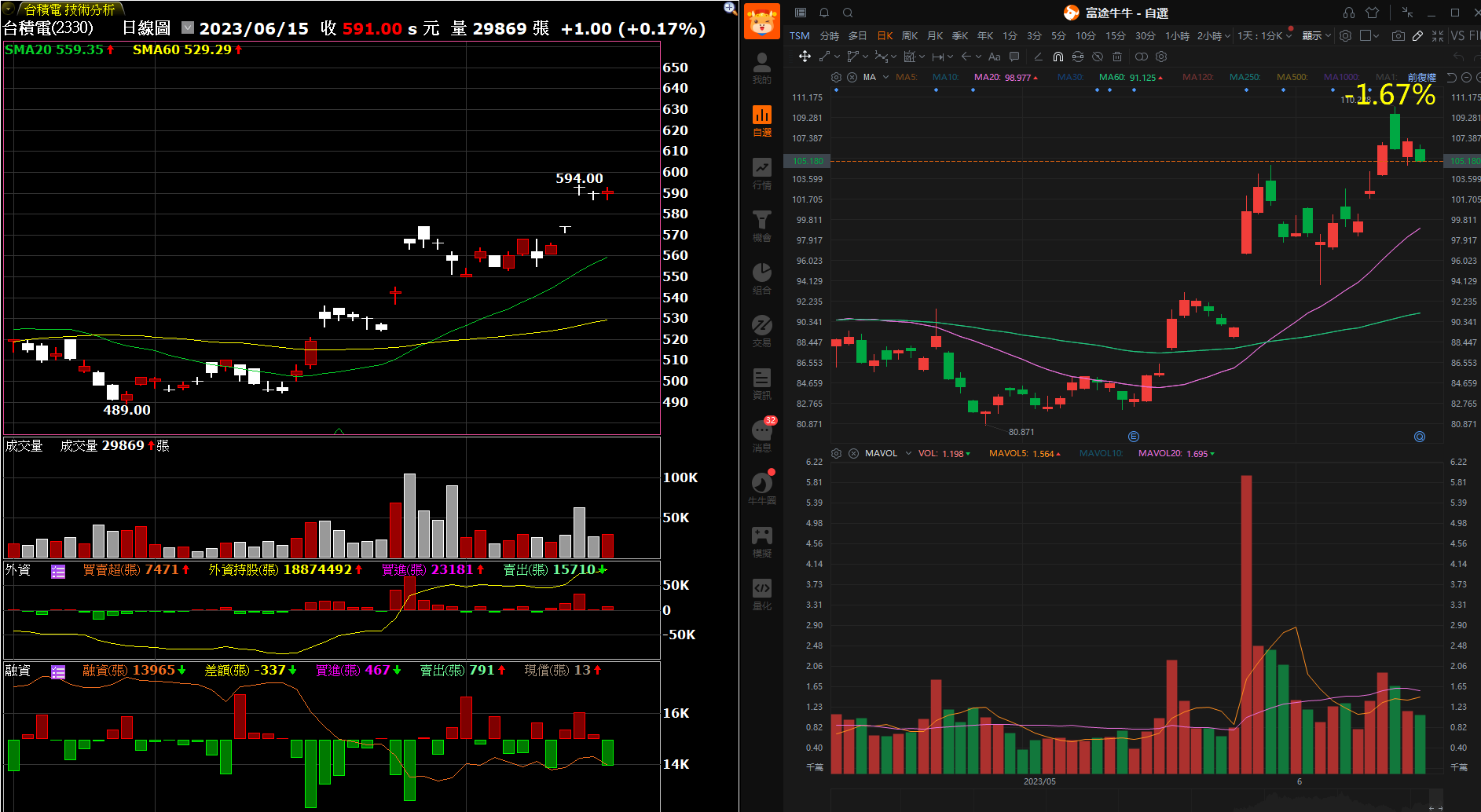Open chart settings gear in top toolbar
This screenshot has height=812, width=1481.
click(x=1345, y=36)
